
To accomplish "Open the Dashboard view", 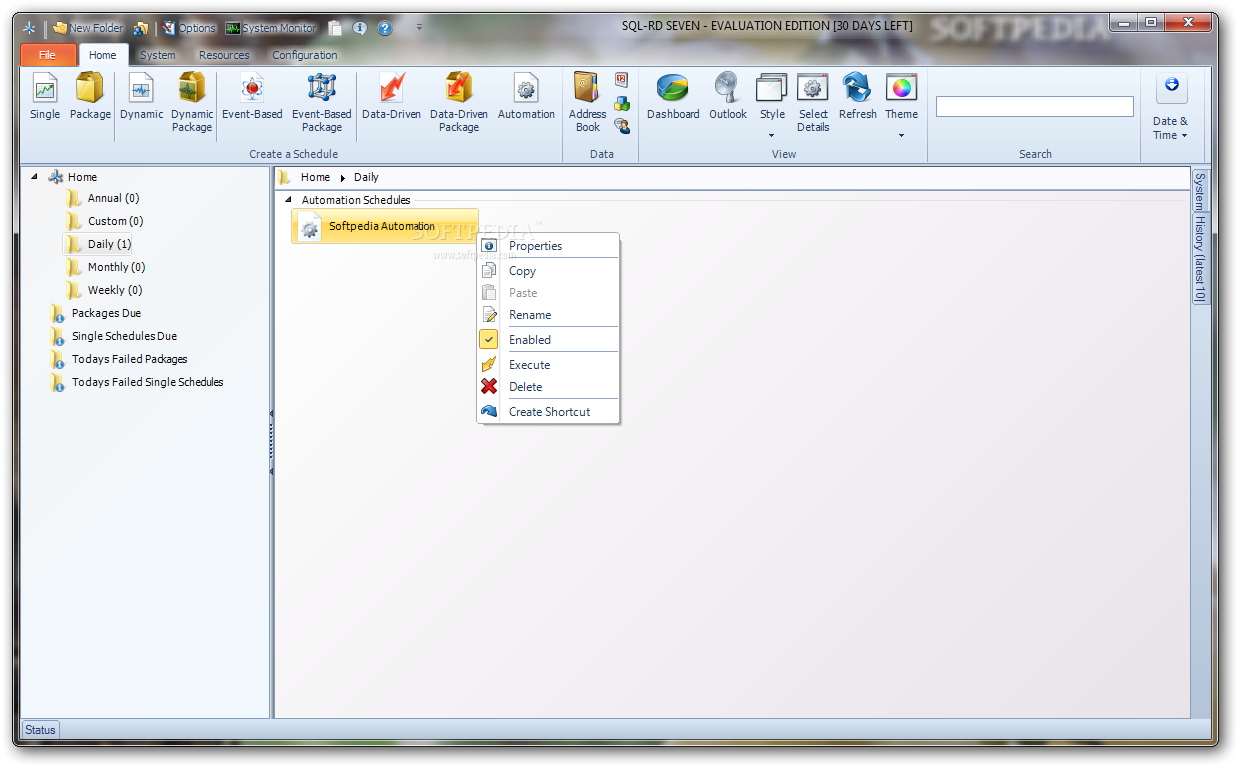I will pos(673,97).
